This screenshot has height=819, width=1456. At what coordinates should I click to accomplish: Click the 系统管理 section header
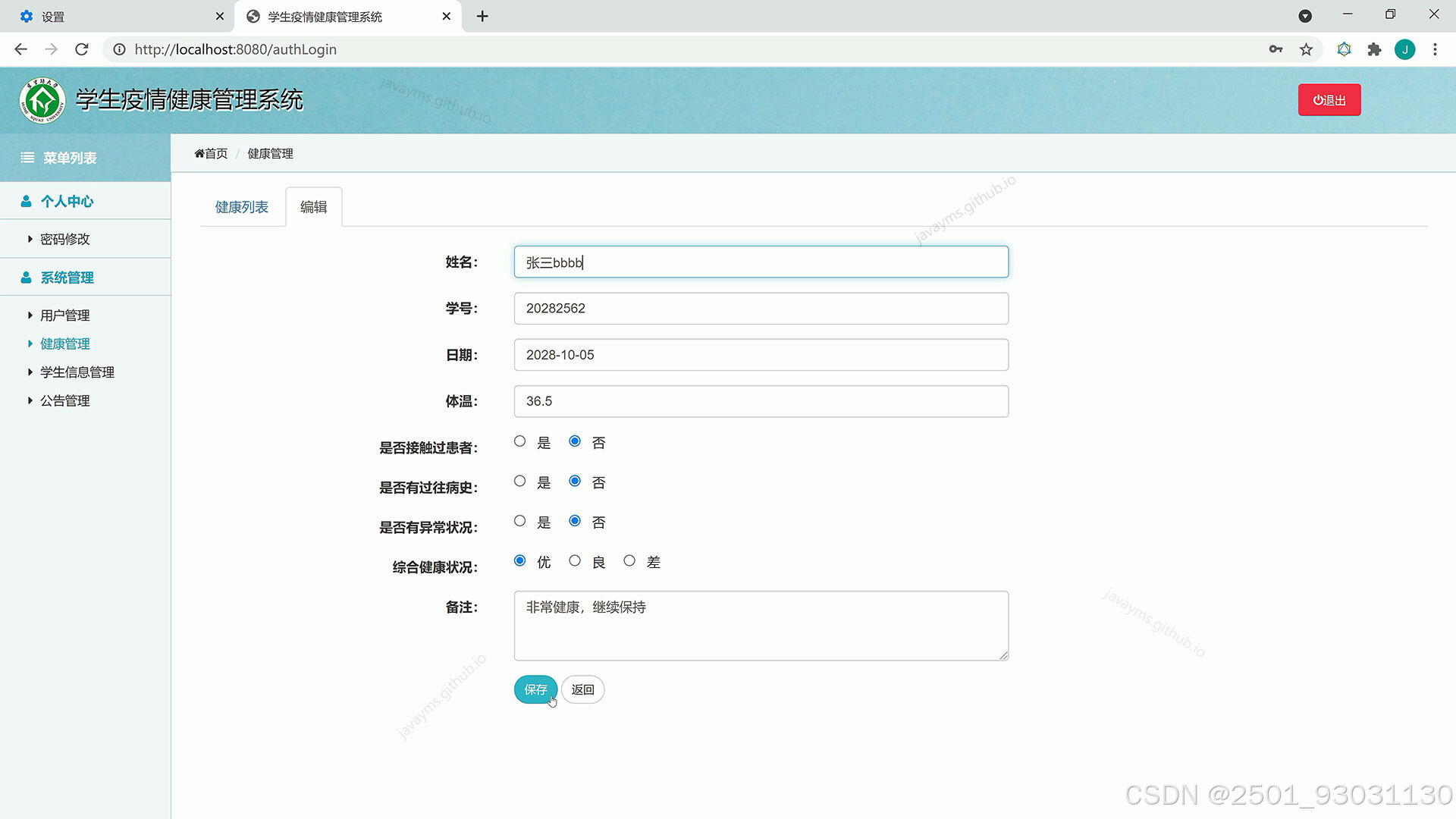[85, 278]
